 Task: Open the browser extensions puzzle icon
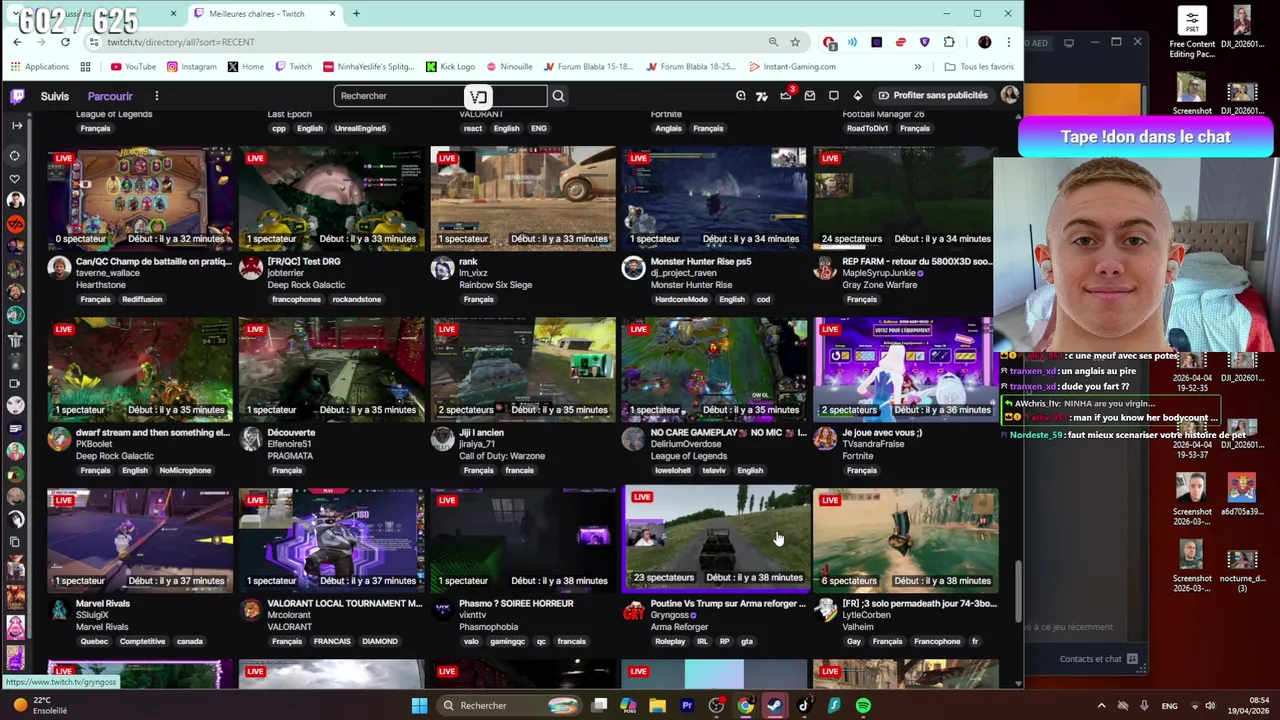click(x=948, y=42)
